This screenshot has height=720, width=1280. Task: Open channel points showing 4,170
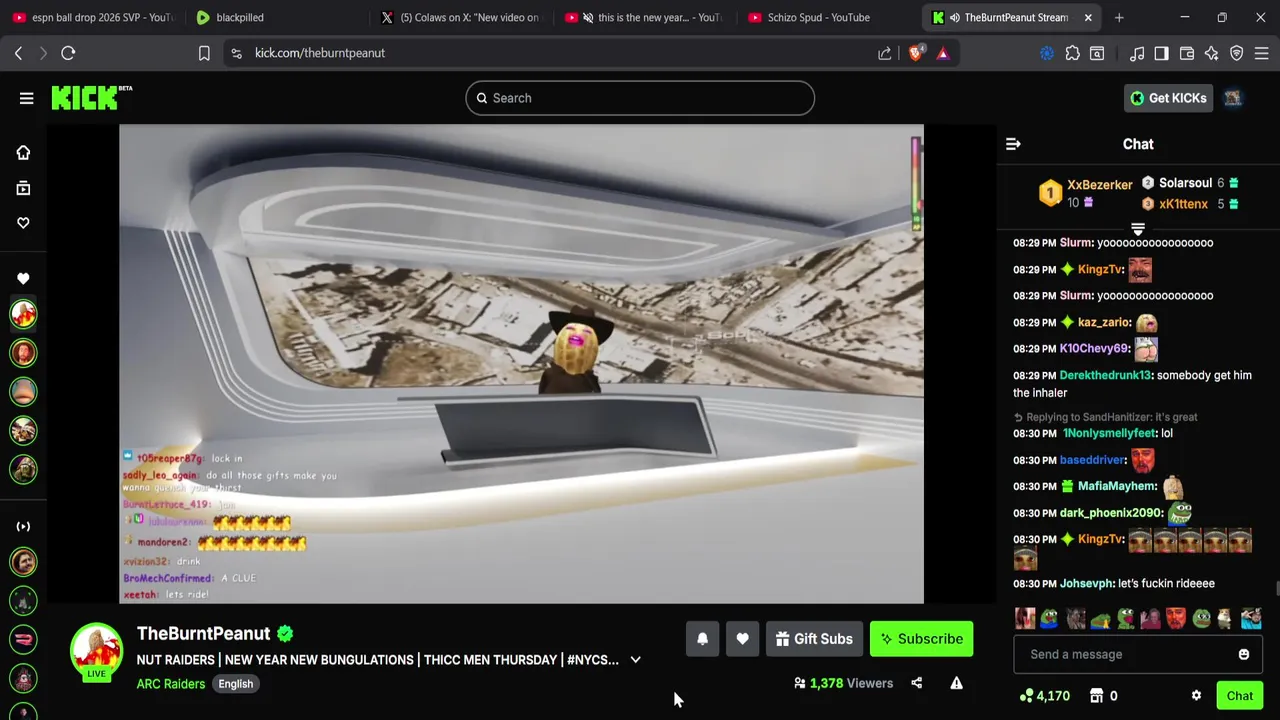[x=1044, y=696]
